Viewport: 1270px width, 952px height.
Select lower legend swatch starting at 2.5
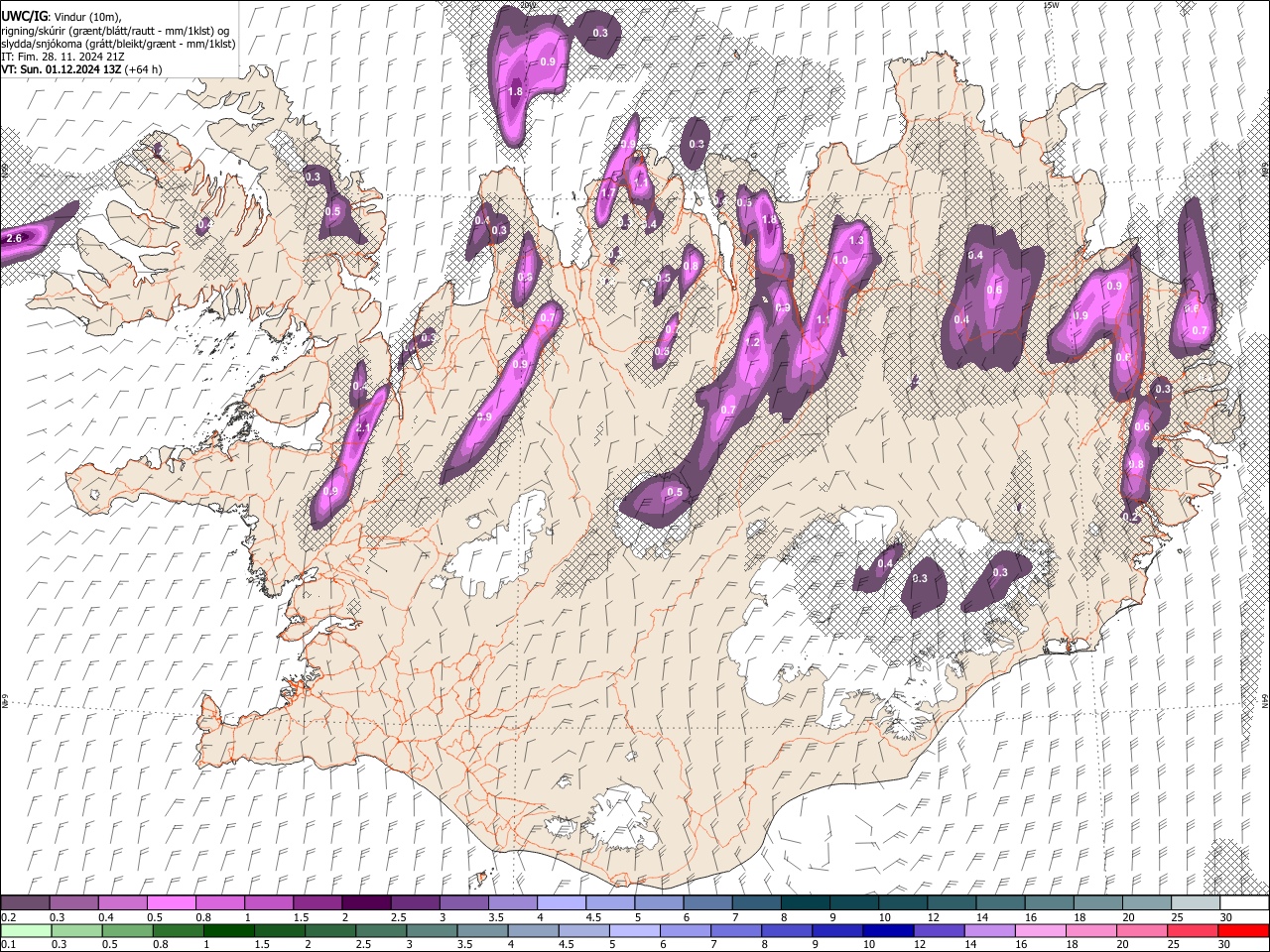[x=380, y=931]
